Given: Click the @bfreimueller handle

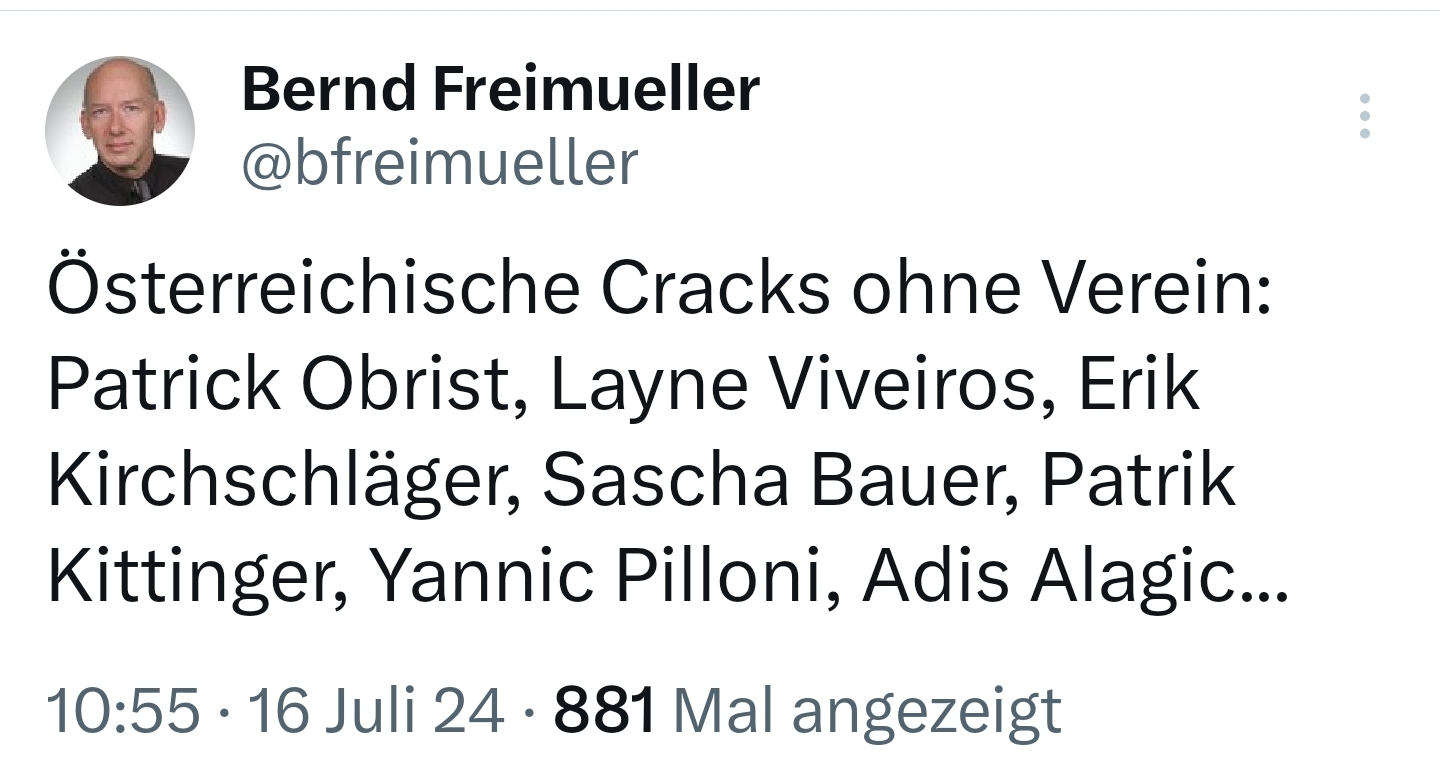Looking at the screenshot, I should tap(439, 163).
